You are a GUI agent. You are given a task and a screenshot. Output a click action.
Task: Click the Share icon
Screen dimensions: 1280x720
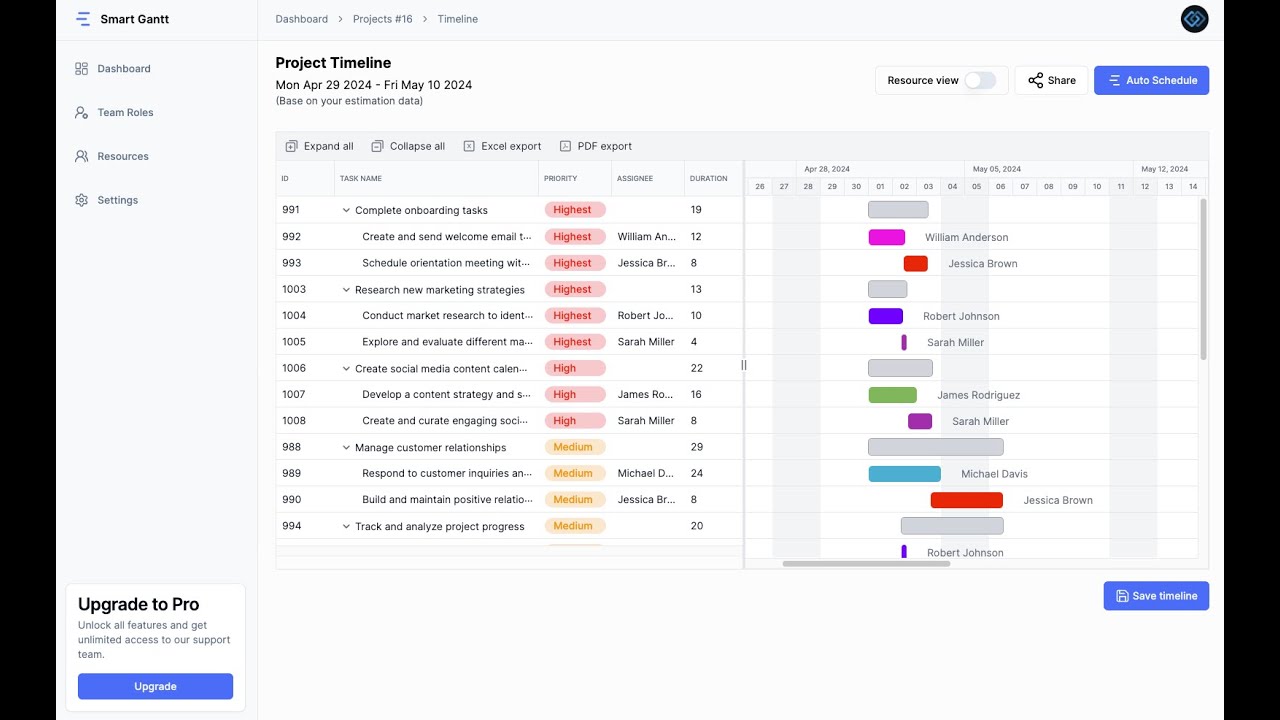tap(1035, 81)
